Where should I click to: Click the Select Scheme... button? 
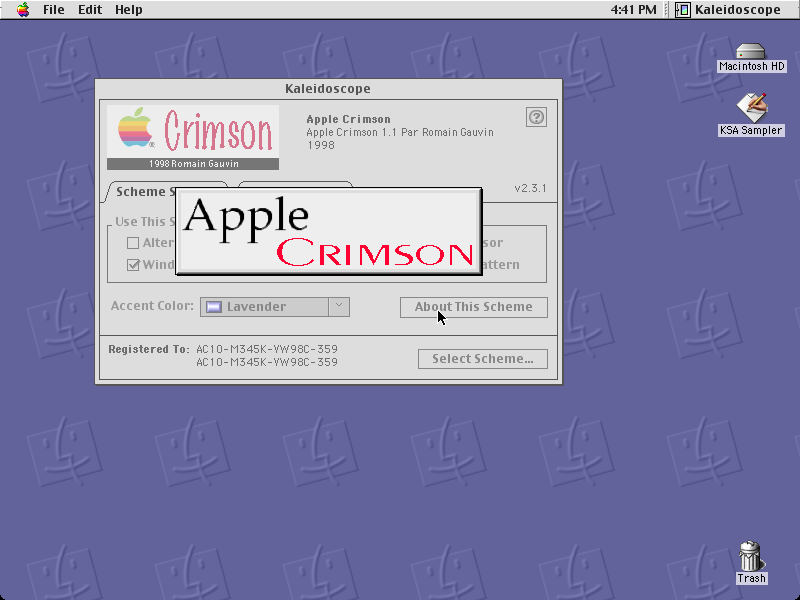[x=483, y=359]
